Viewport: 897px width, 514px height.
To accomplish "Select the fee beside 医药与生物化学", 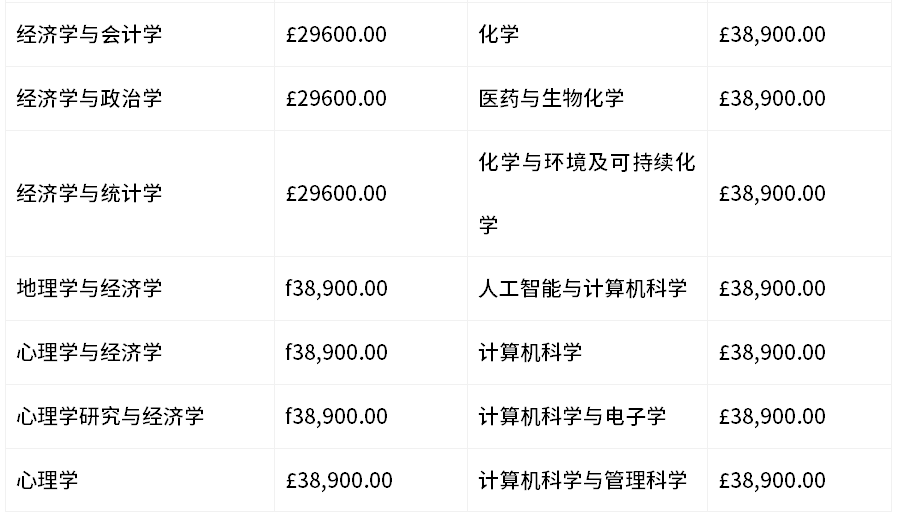I will (x=772, y=99).
